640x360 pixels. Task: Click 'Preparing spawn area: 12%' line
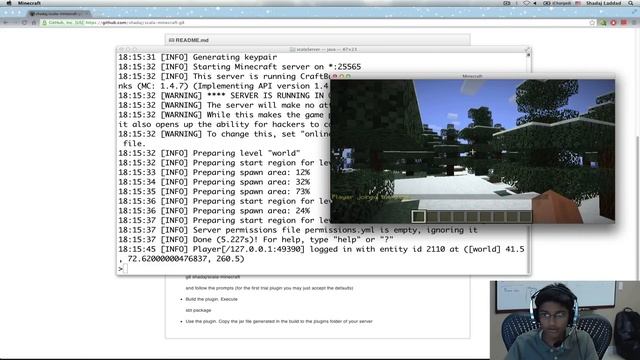(x=214, y=172)
